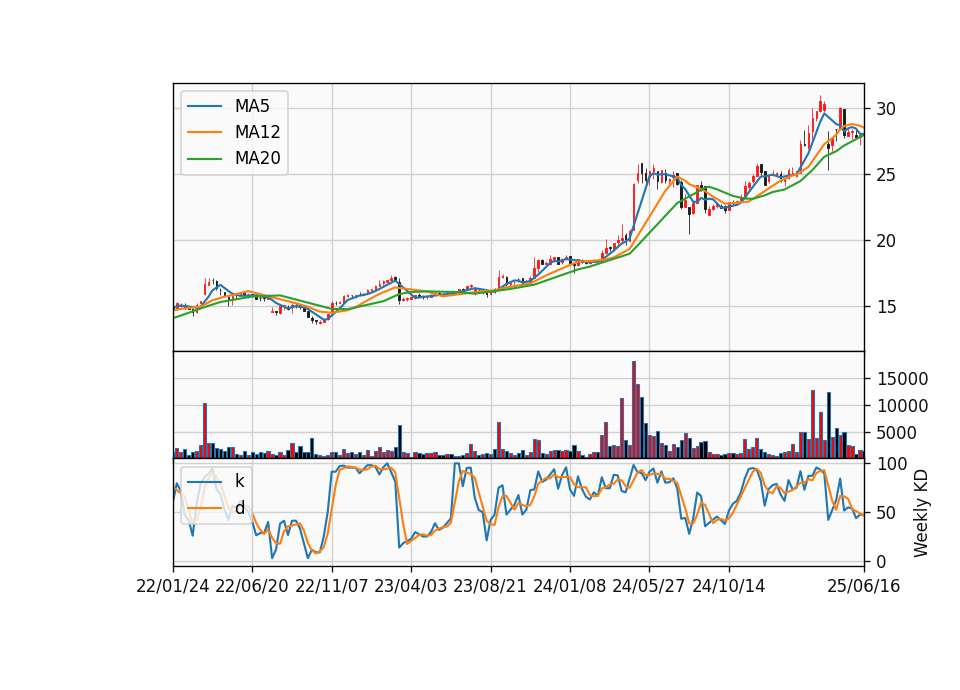960x690 pixels.
Task: Click the price axis value 25
Action: tap(885, 175)
